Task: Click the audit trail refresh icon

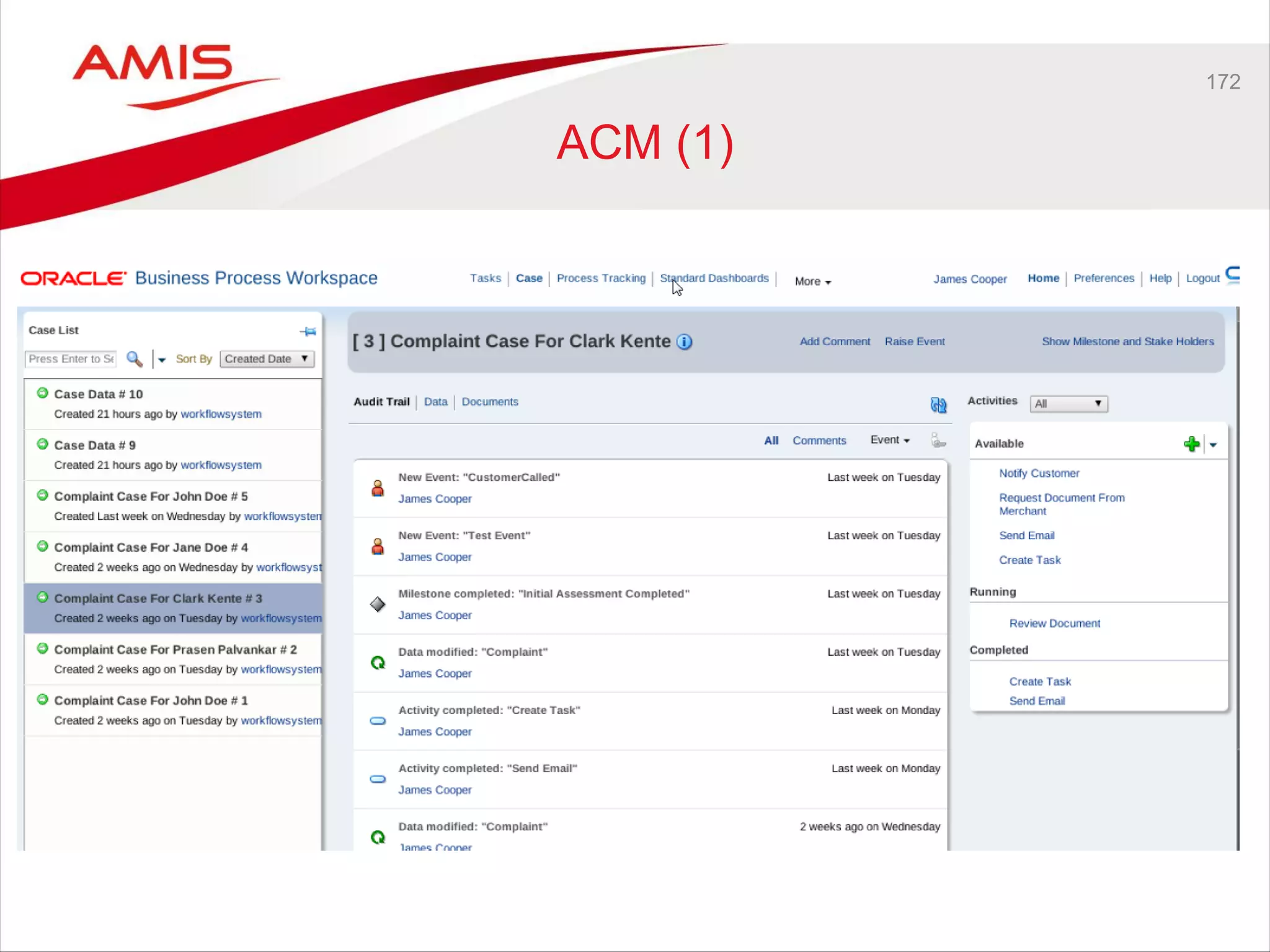Action: (x=938, y=405)
